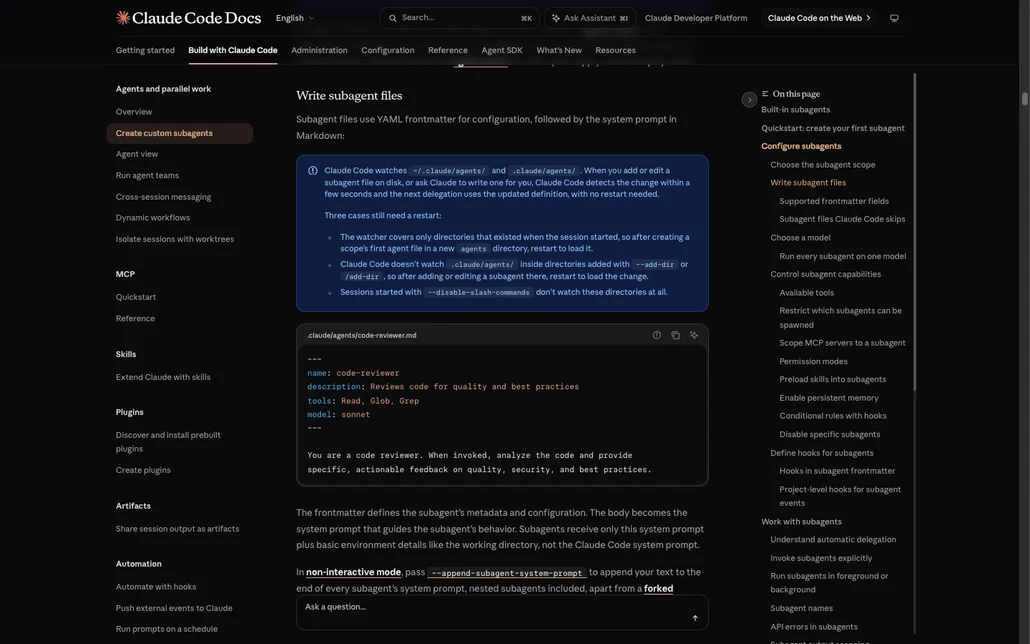Image resolution: width=1030 pixels, height=644 pixels.
Task: Click the circled report icon in code block header
Action: tap(657, 335)
